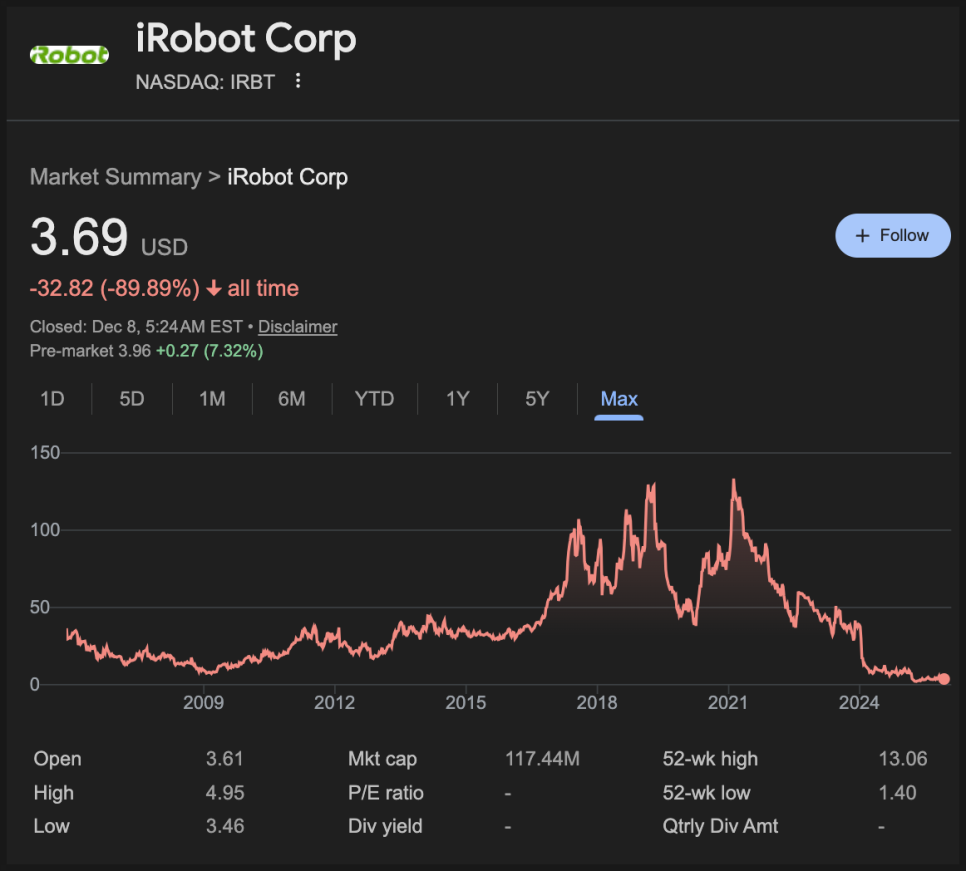
Task: Show the 1Y price chart
Action: coord(457,399)
